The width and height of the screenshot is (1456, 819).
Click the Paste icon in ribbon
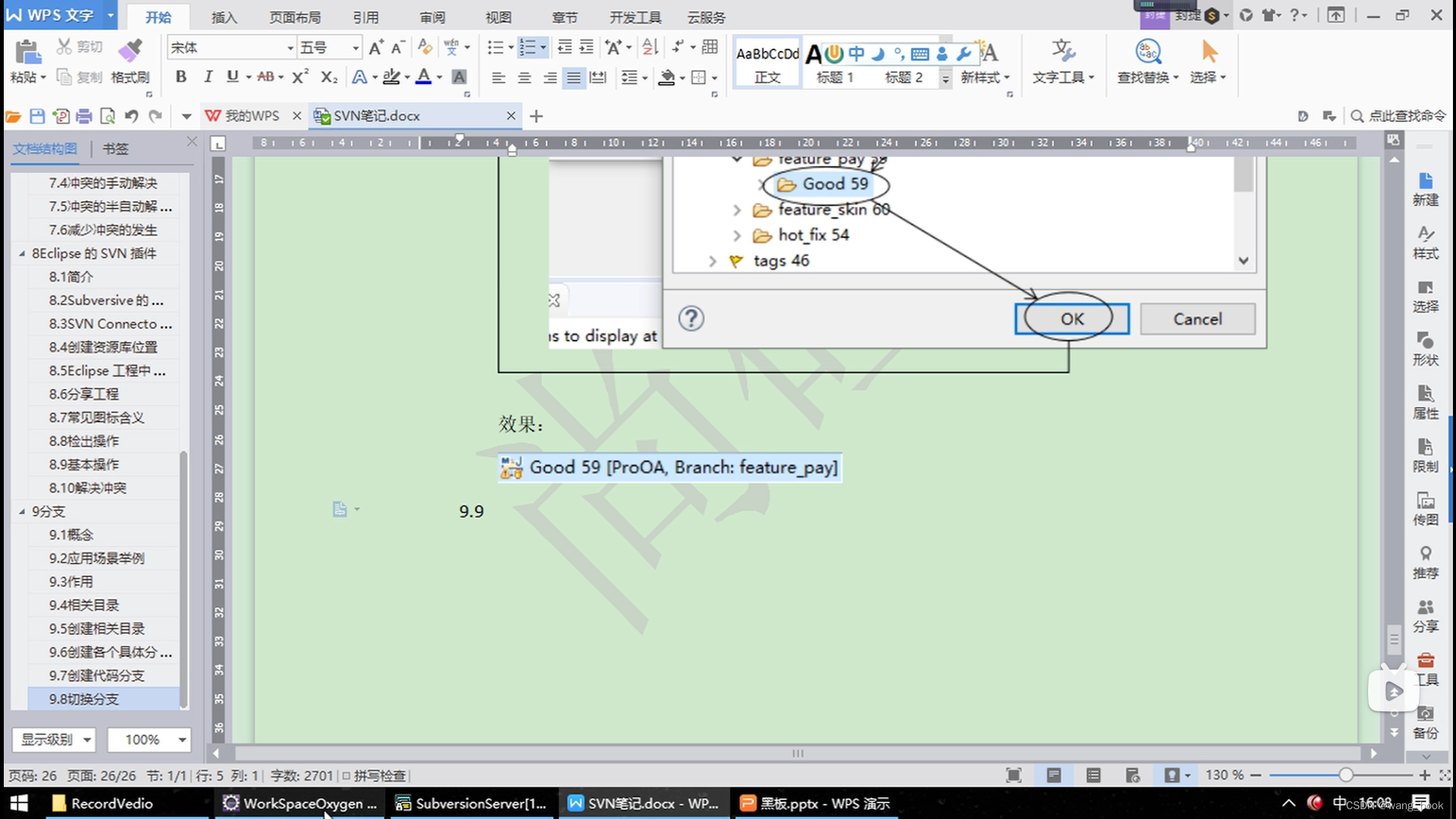click(x=27, y=52)
